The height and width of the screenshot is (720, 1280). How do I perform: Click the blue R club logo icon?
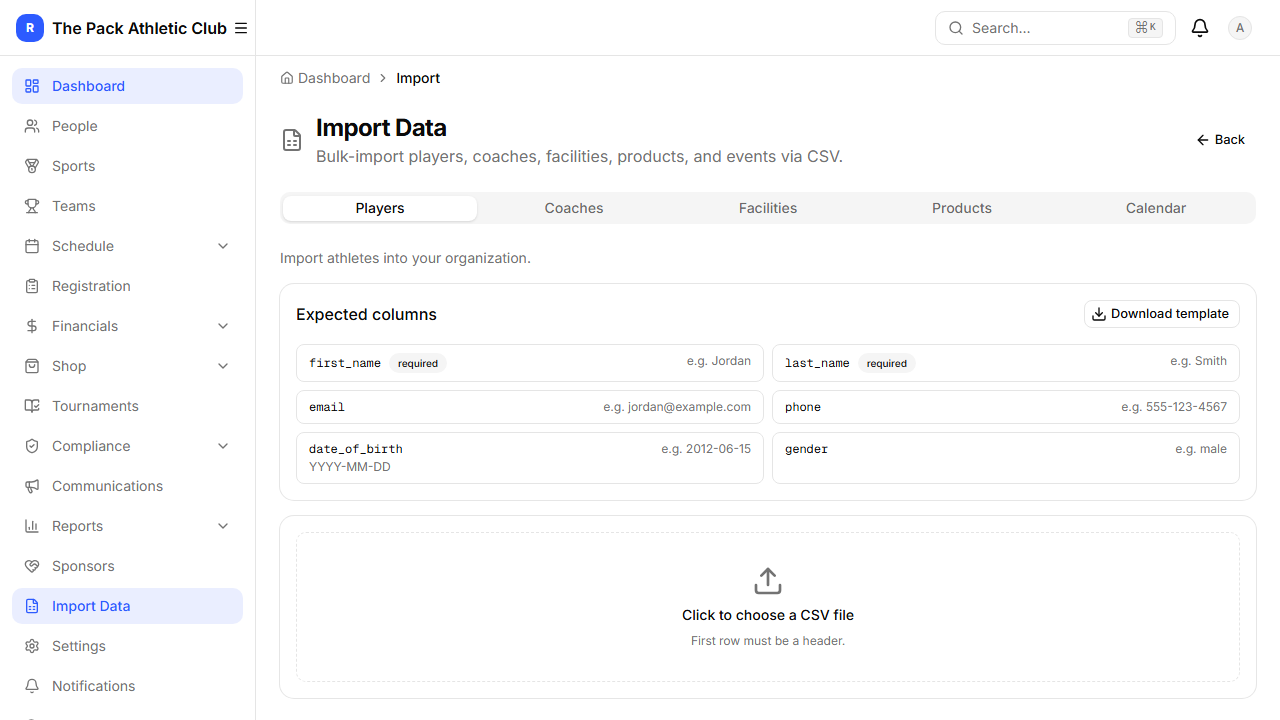click(x=30, y=28)
